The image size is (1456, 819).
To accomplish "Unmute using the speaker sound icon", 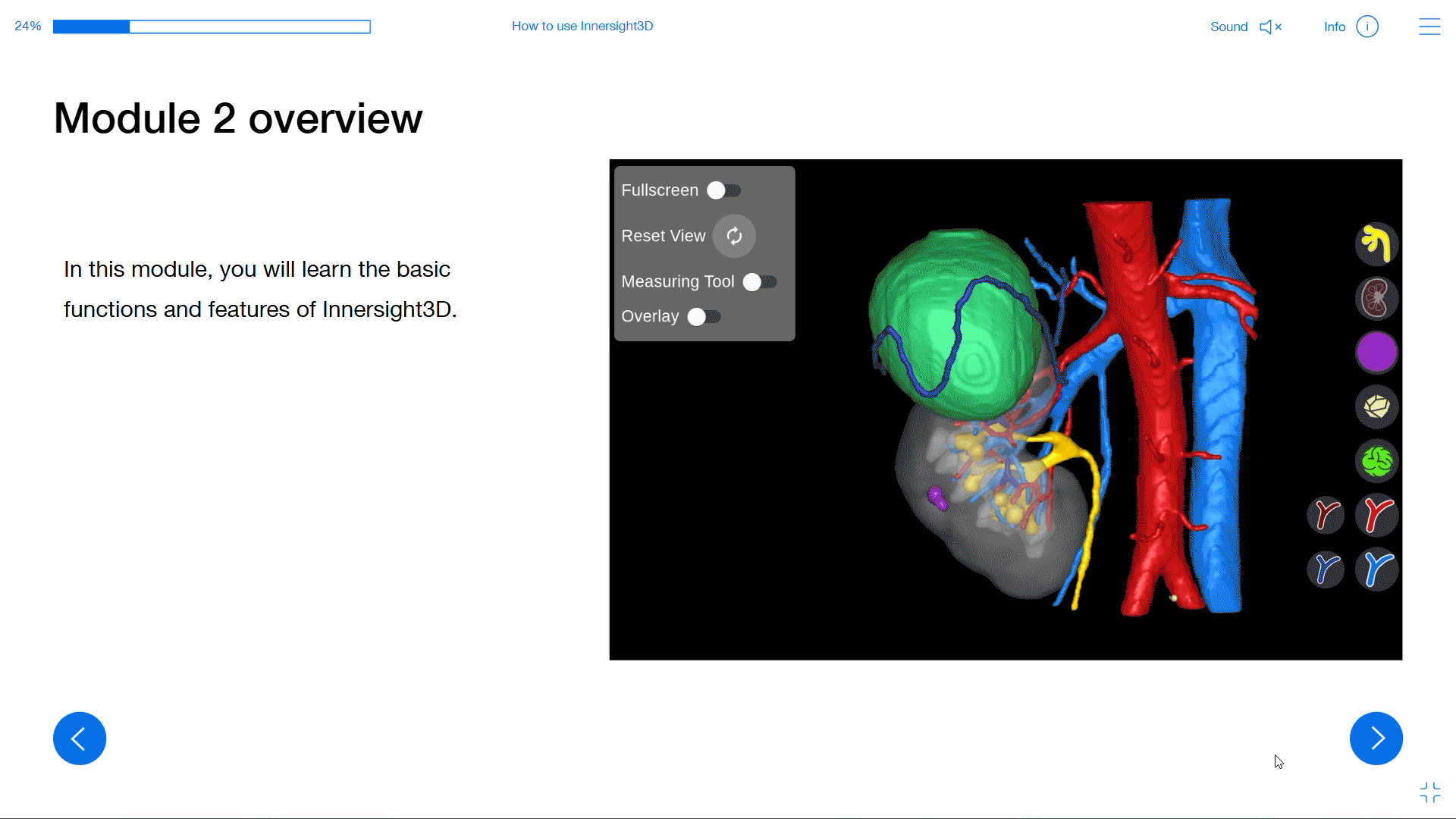I will pyautogui.click(x=1270, y=27).
